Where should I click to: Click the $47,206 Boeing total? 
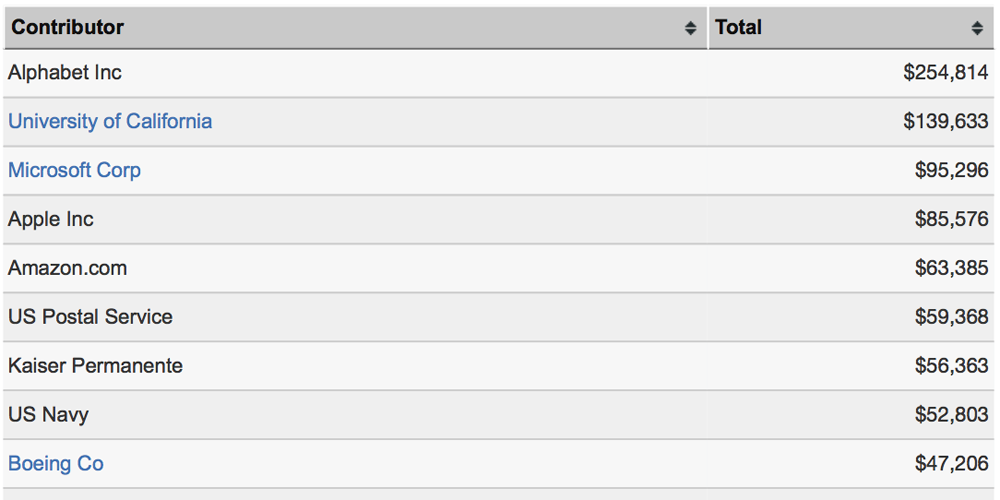(951, 464)
